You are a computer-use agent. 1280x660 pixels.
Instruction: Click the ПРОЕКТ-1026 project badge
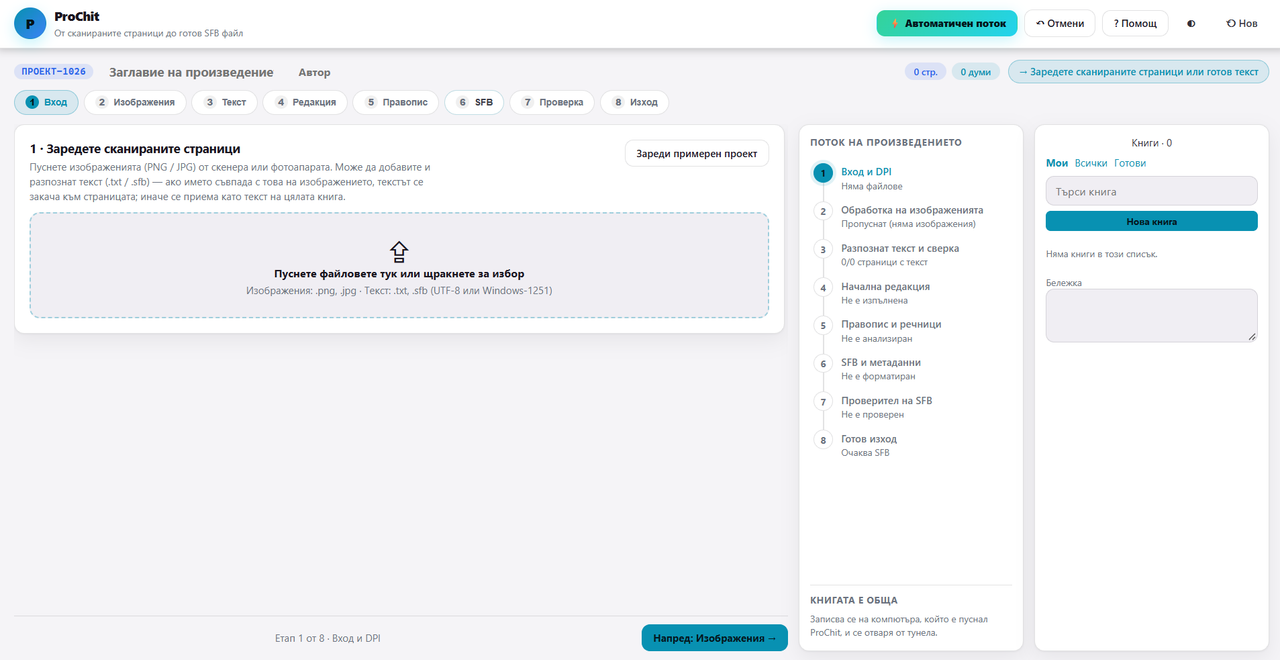click(x=54, y=72)
